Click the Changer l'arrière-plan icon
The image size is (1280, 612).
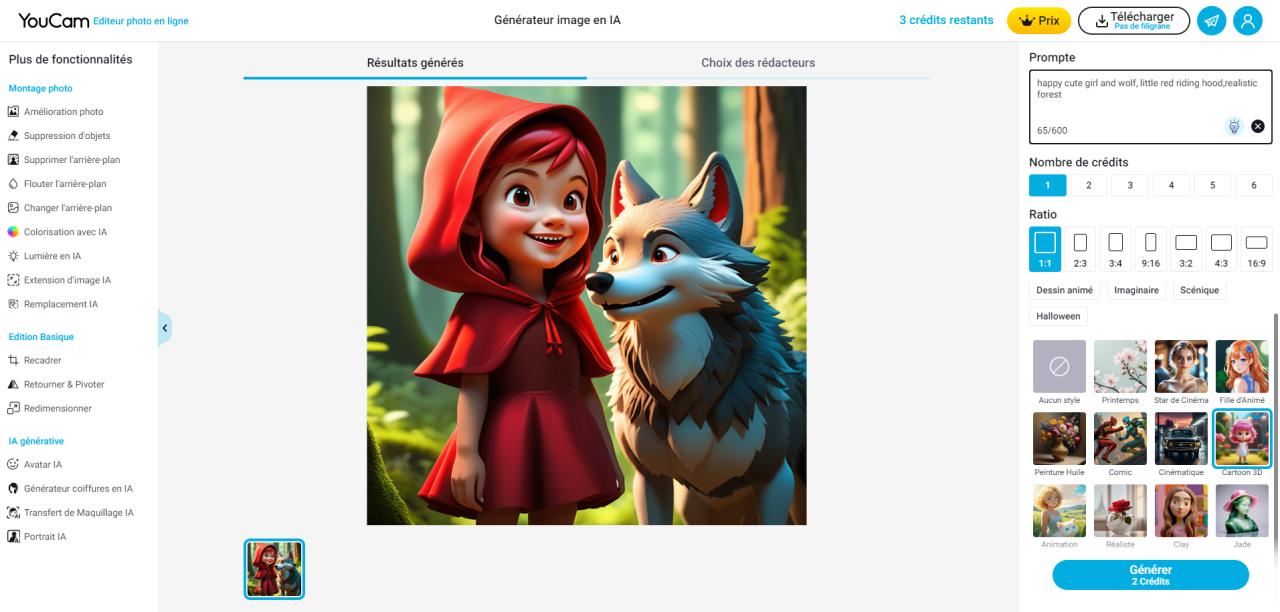(14, 208)
